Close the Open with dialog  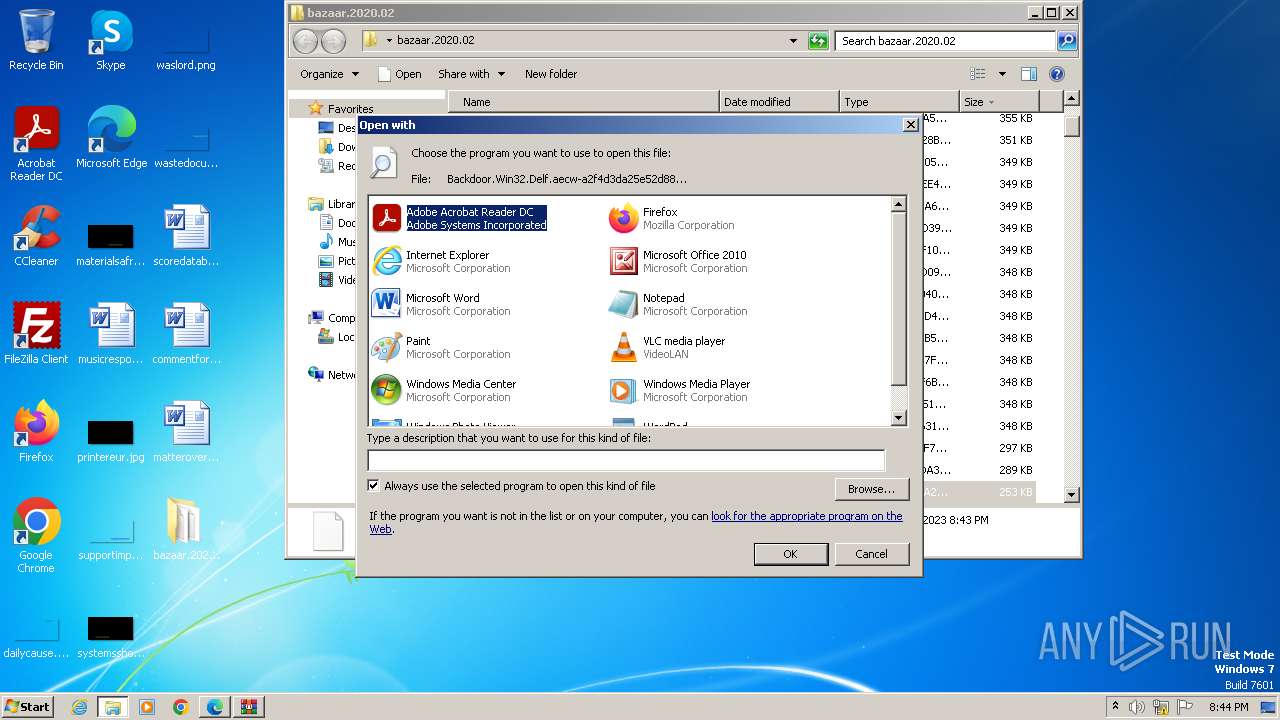coord(910,125)
